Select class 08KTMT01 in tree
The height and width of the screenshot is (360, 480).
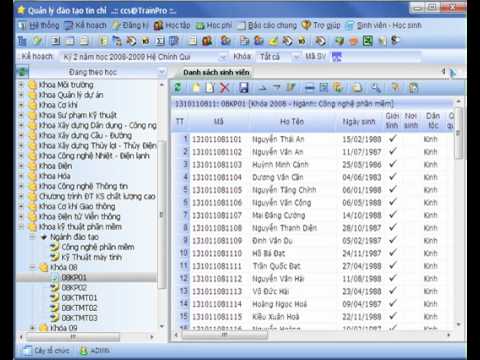(79, 298)
